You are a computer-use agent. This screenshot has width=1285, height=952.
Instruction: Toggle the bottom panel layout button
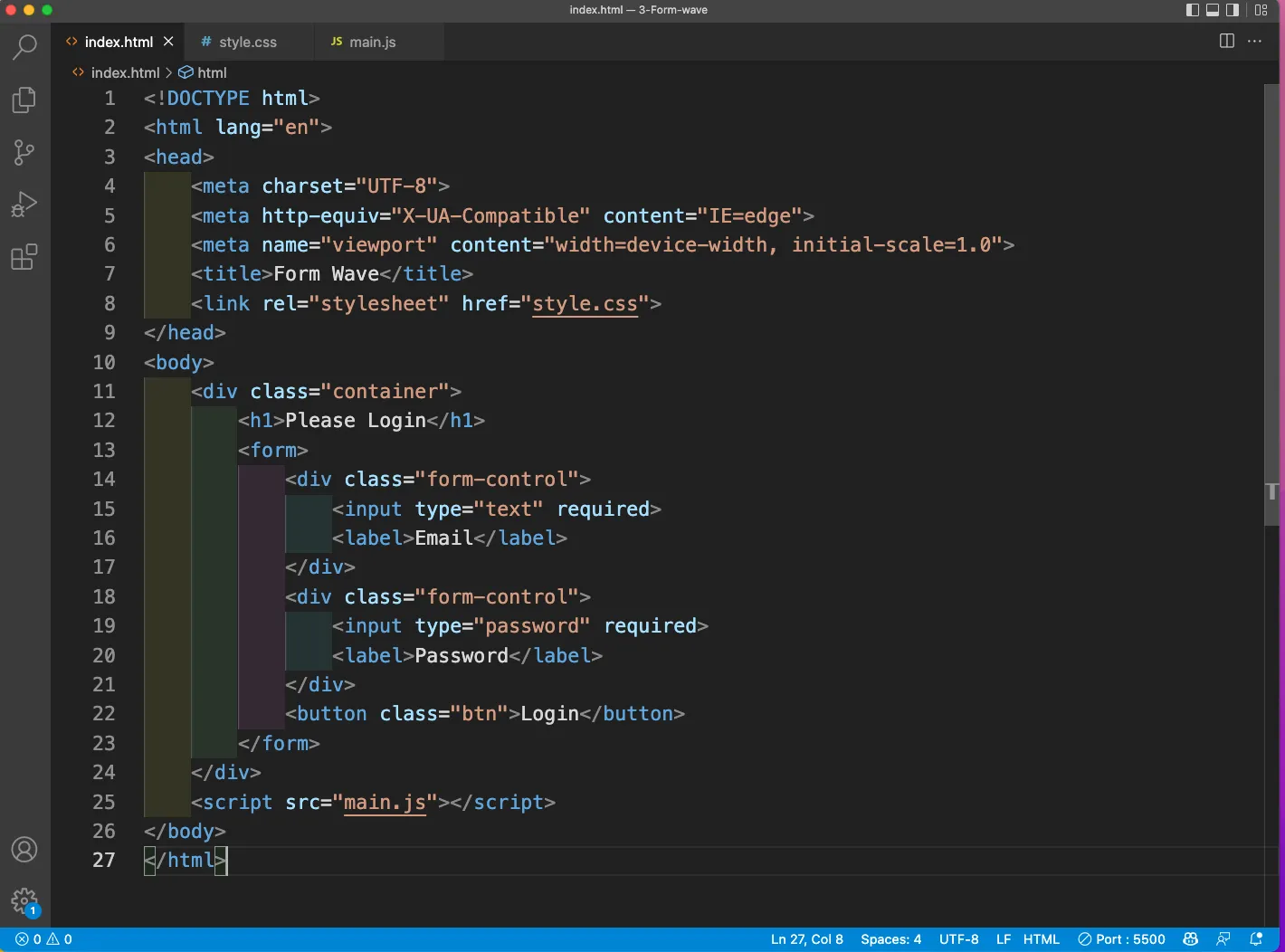point(1212,10)
